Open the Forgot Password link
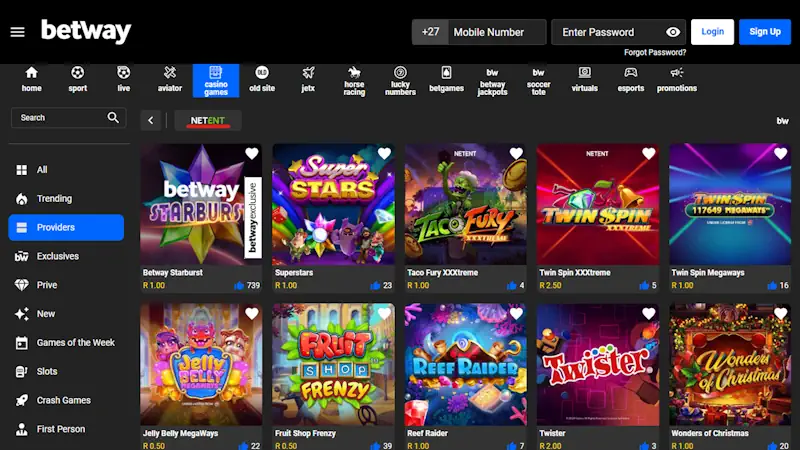The height and width of the screenshot is (450, 800). [x=655, y=53]
